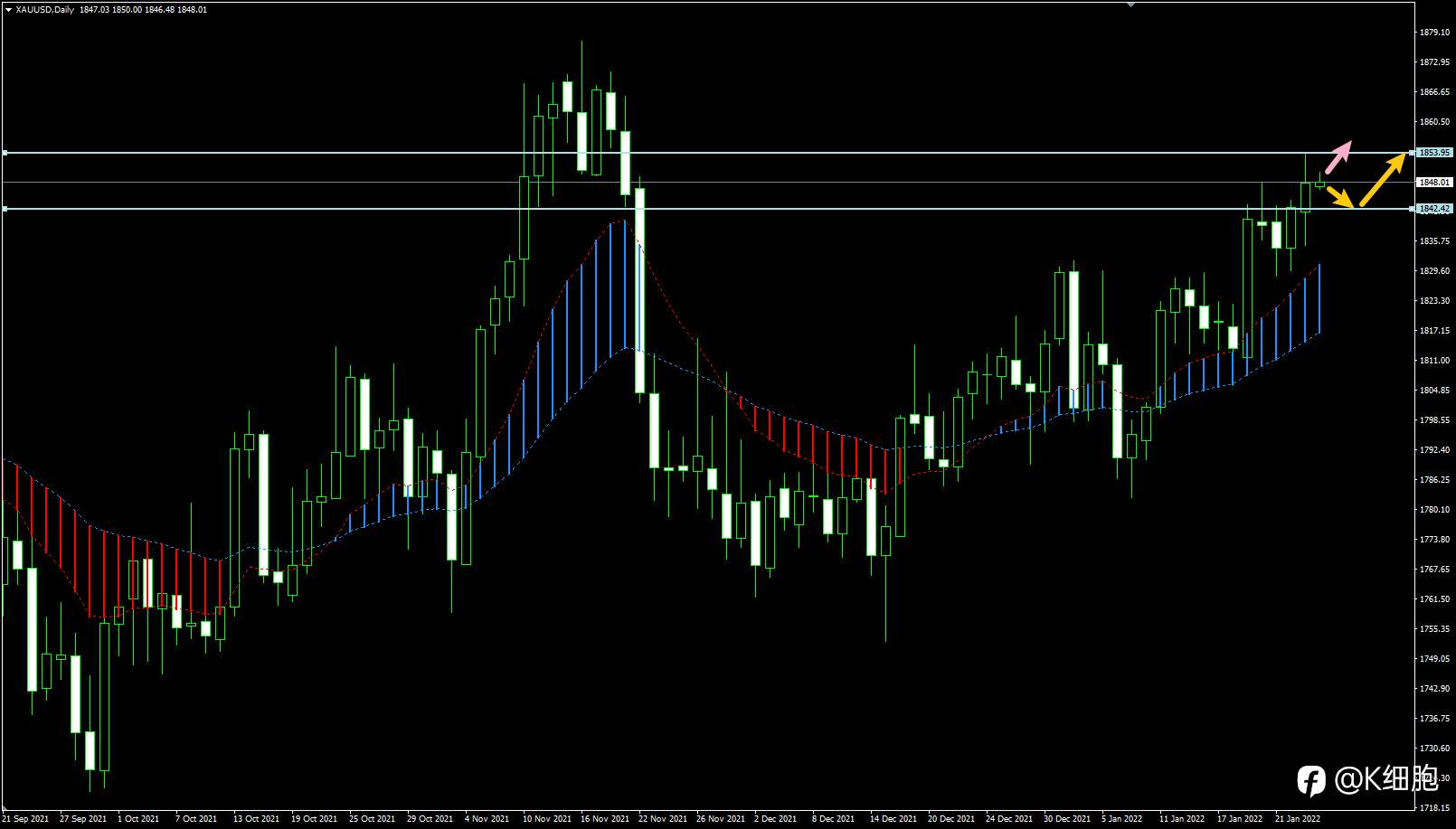This screenshot has height=829, width=1456.
Task: Click the XAUUSD,Daily chart title
Action: tap(45, 10)
